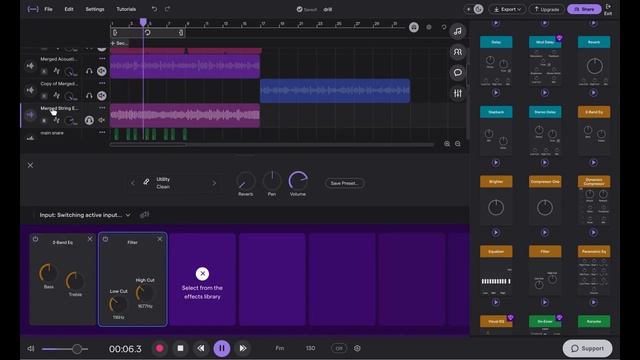Open the loops library music note icon
Screen dimensions: 640x360
tap(458, 31)
